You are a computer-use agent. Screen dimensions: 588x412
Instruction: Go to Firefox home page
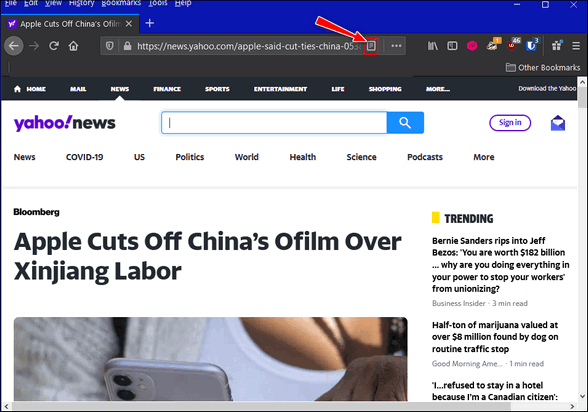click(74, 46)
